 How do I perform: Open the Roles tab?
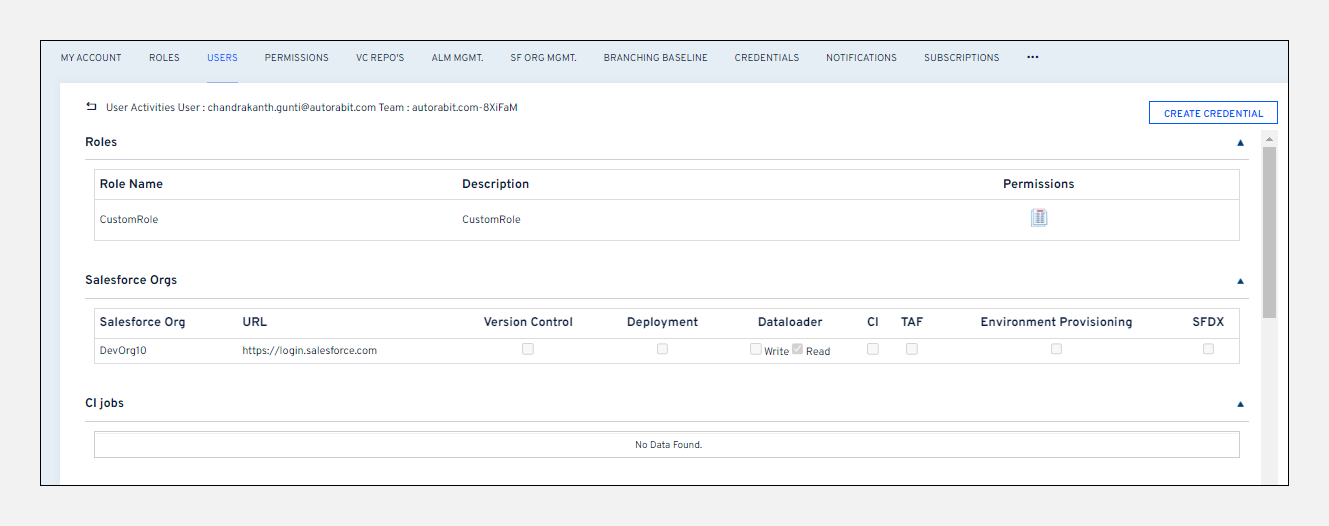pos(164,58)
